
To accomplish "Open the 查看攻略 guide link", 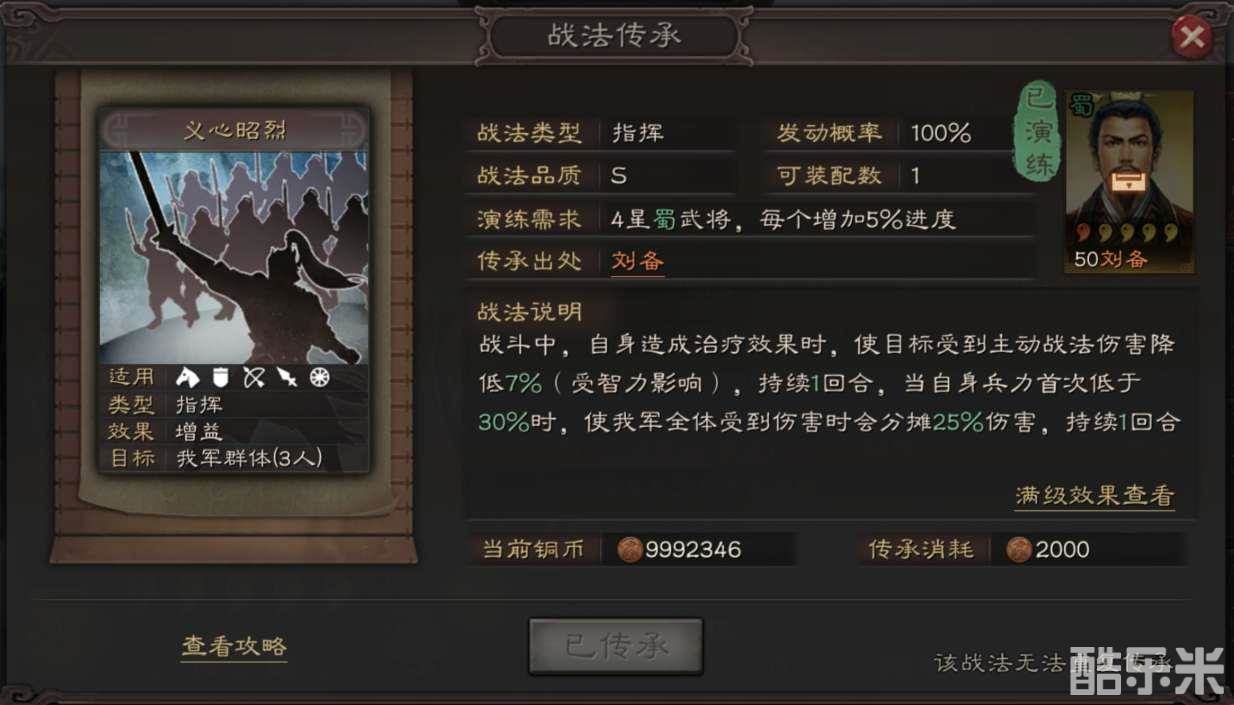I will 234,646.
